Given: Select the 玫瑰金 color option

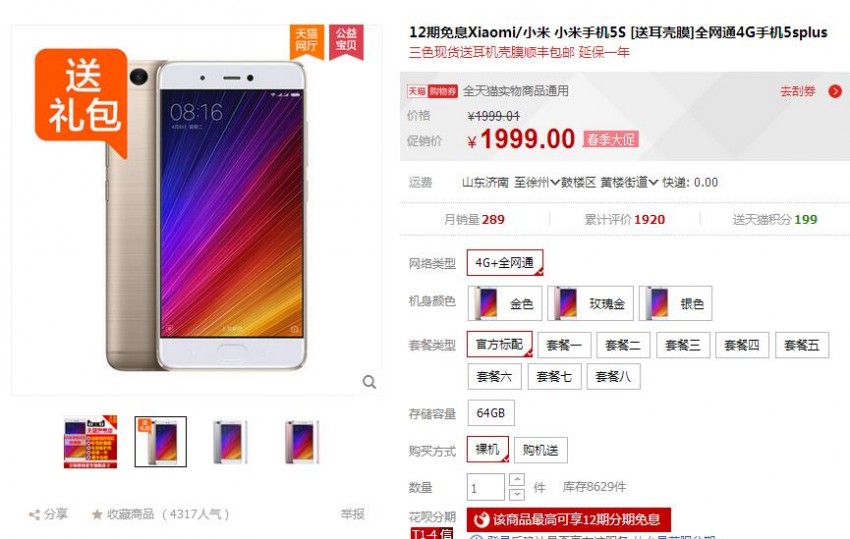Looking at the screenshot, I should (590, 303).
